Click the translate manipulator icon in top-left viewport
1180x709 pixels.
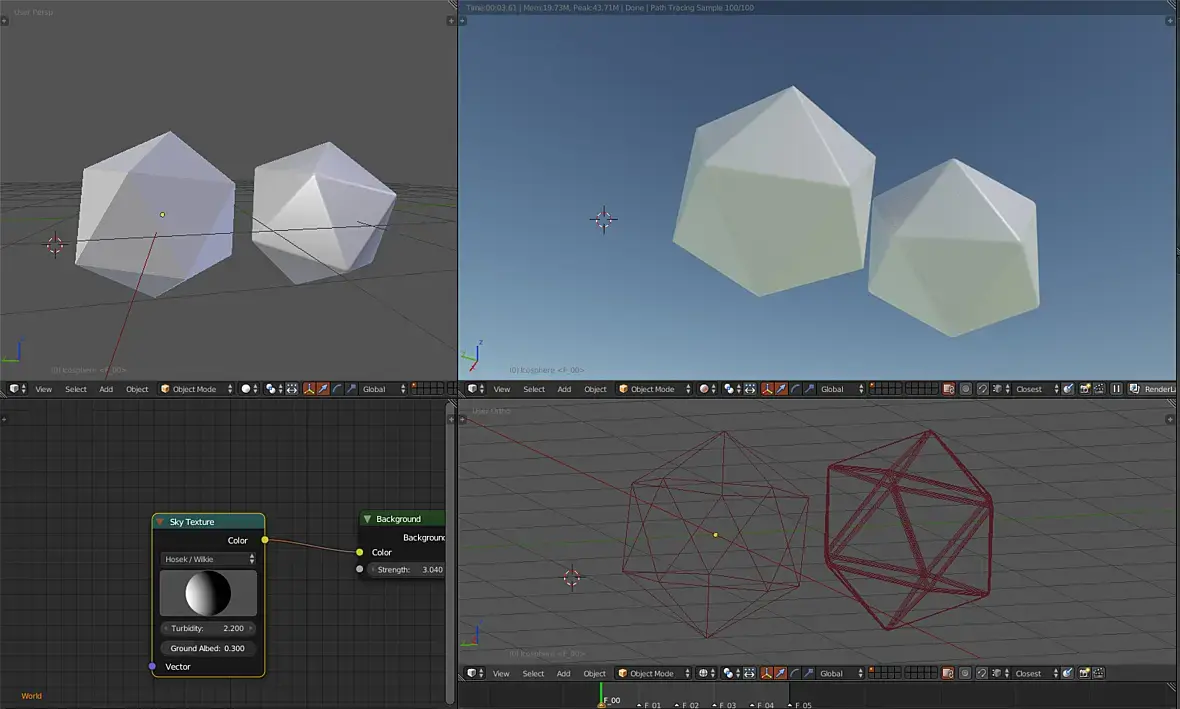coord(323,389)
